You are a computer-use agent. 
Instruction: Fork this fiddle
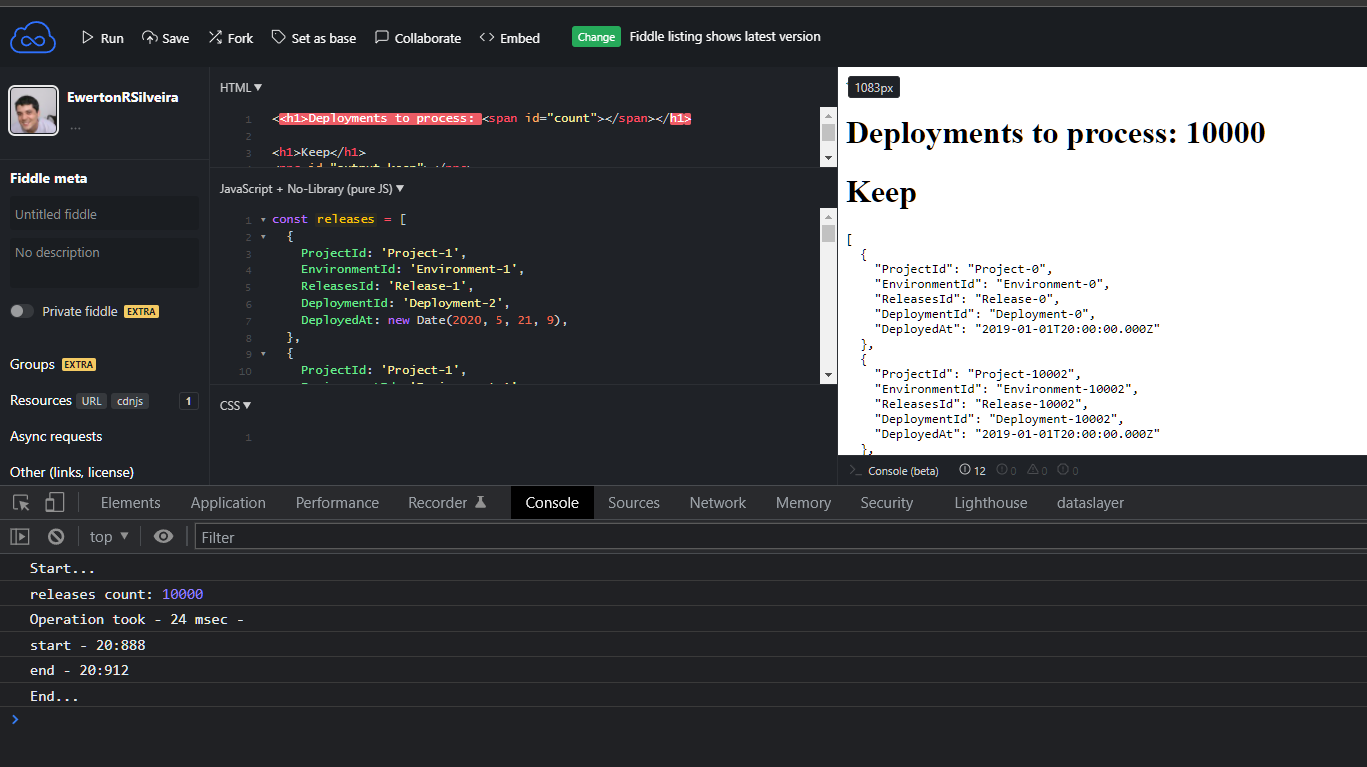(x=230, y=38)
